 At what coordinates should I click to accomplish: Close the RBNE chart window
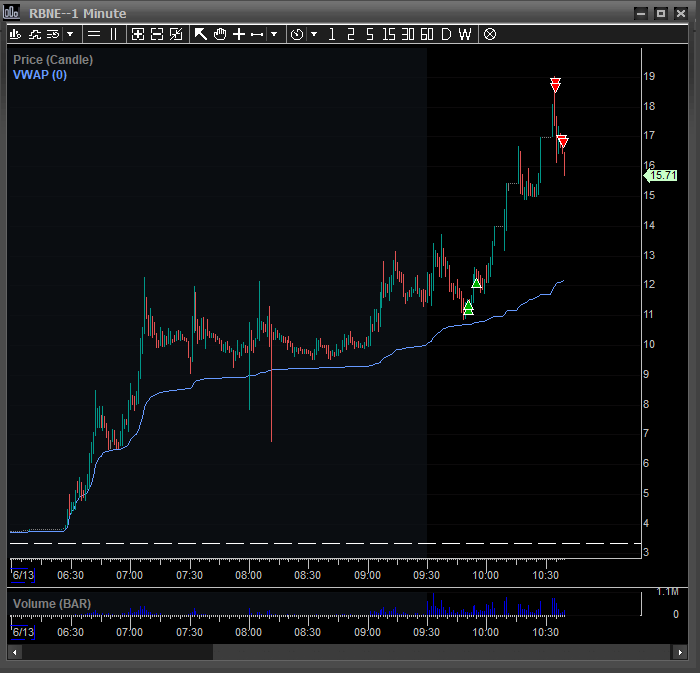coord(681,13)
